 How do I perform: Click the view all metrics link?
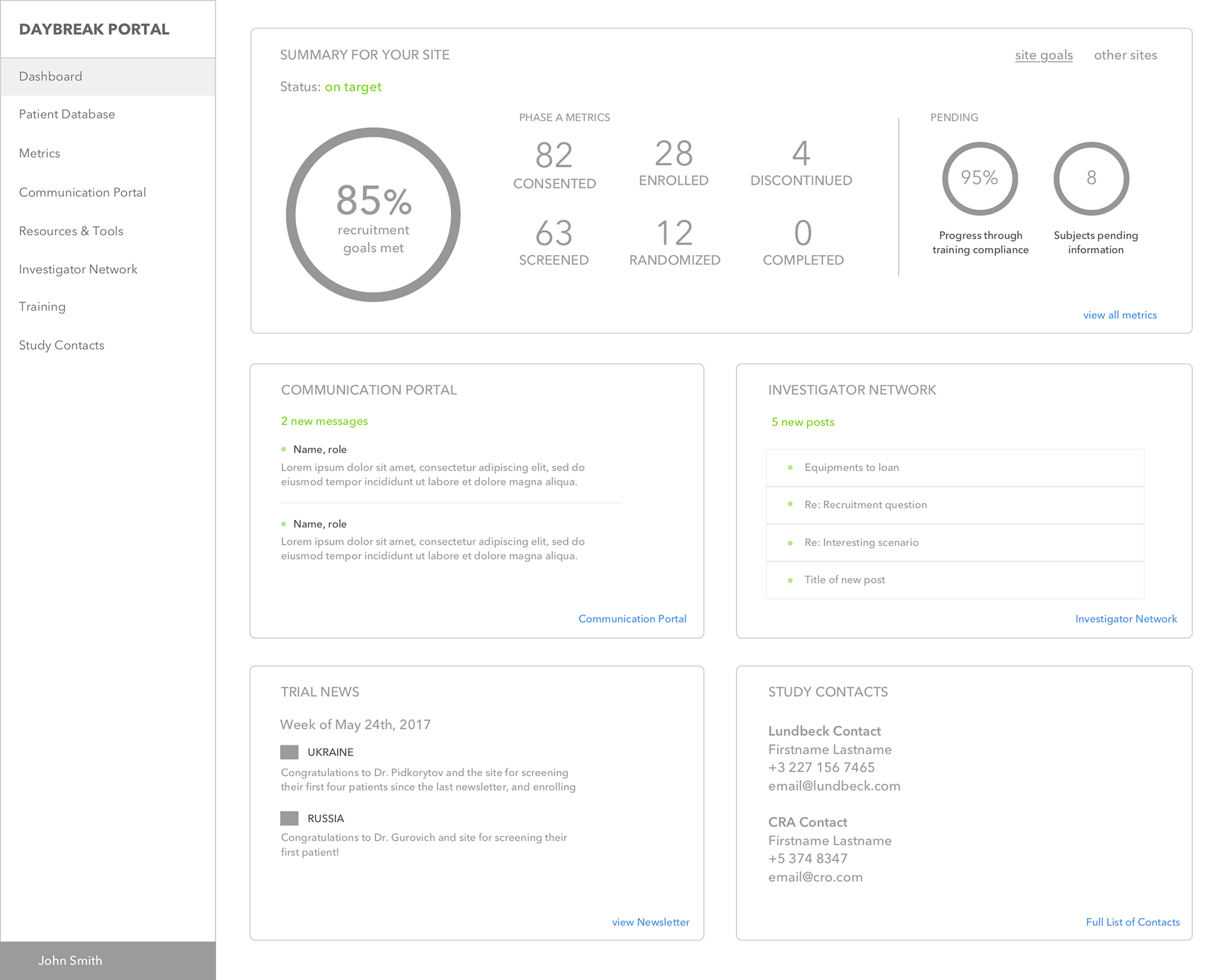point(1119,315)
